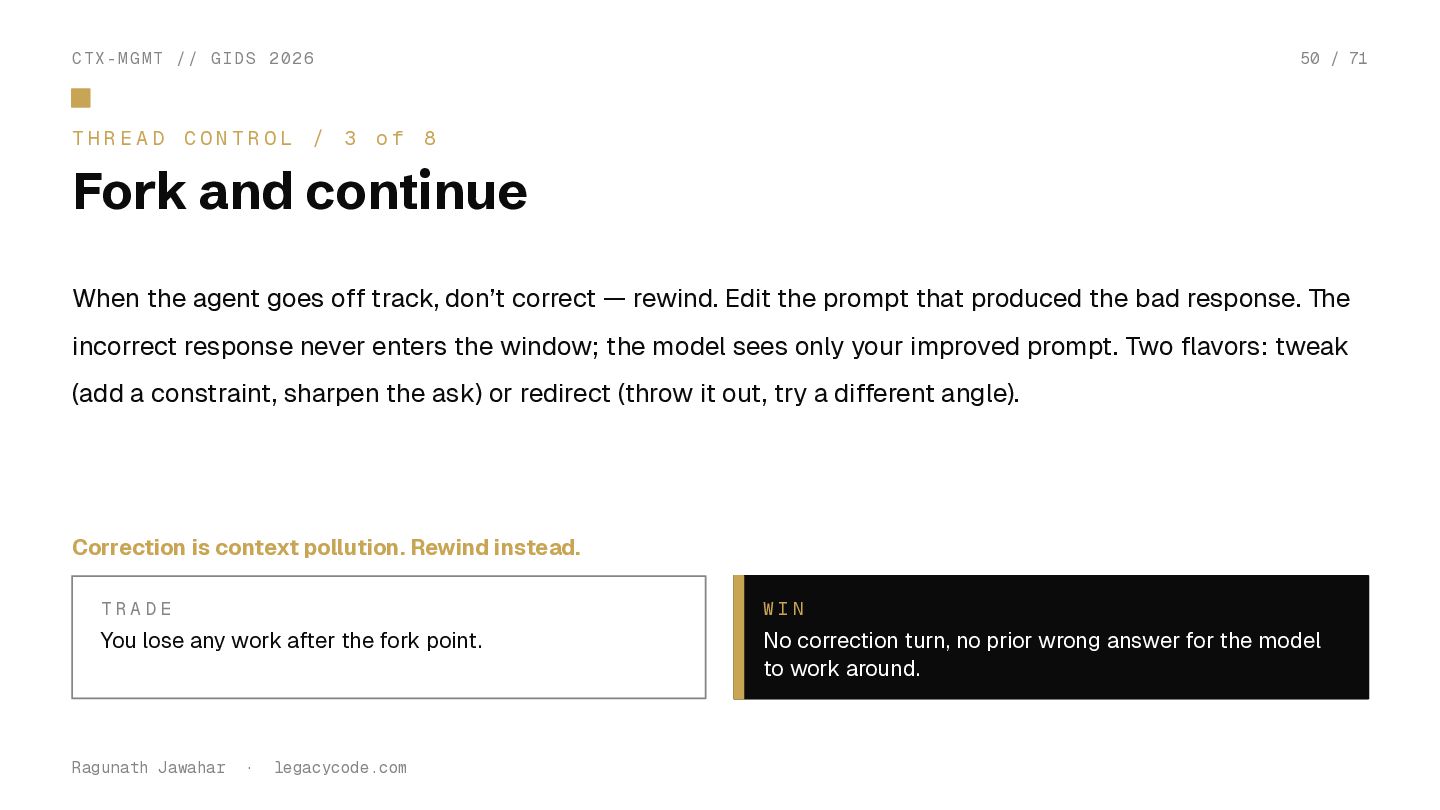
Task: Click "You lose any work after the fork point."
Action: pyautogui.click(x=291, y=641)
